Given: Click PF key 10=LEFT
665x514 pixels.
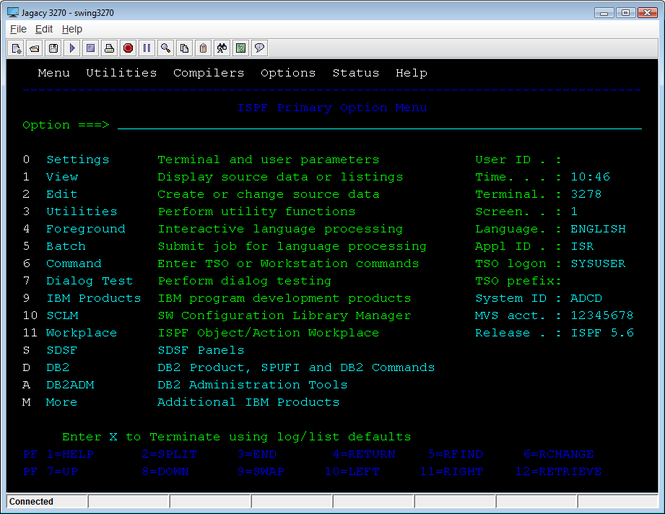Looking at the screenshot, I should (352, 472).
